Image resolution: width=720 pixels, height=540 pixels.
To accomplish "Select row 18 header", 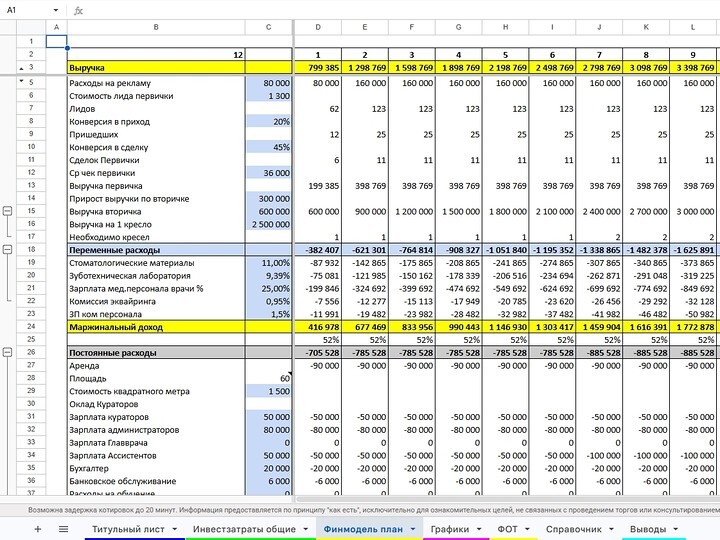I will coord(31,249).
